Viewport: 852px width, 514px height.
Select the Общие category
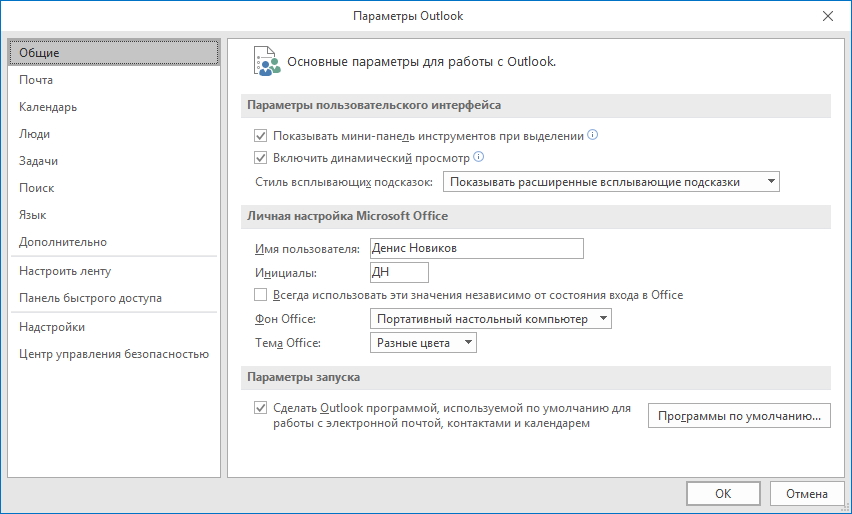pos(114,53)
